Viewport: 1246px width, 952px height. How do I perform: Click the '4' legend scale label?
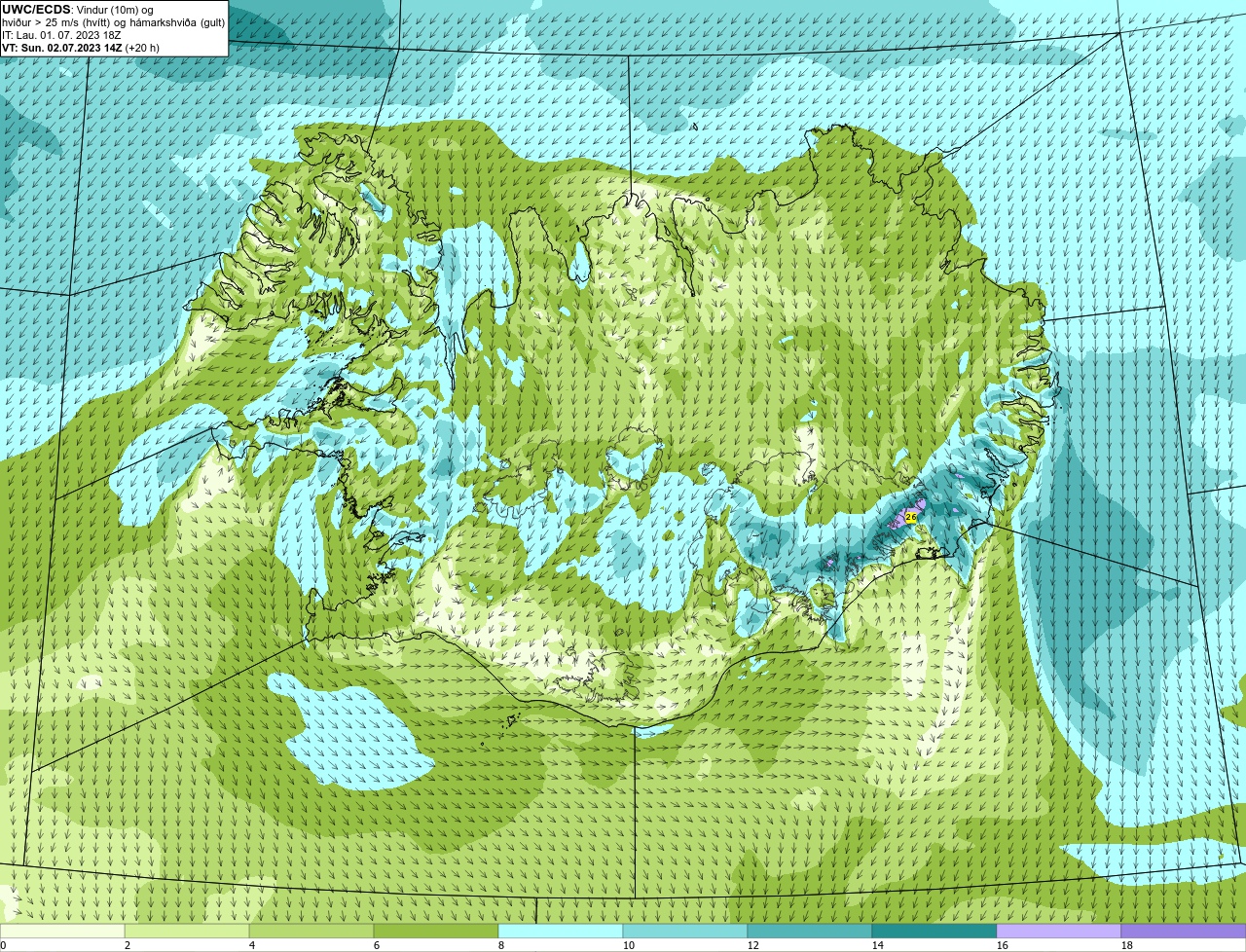point(252,945)
